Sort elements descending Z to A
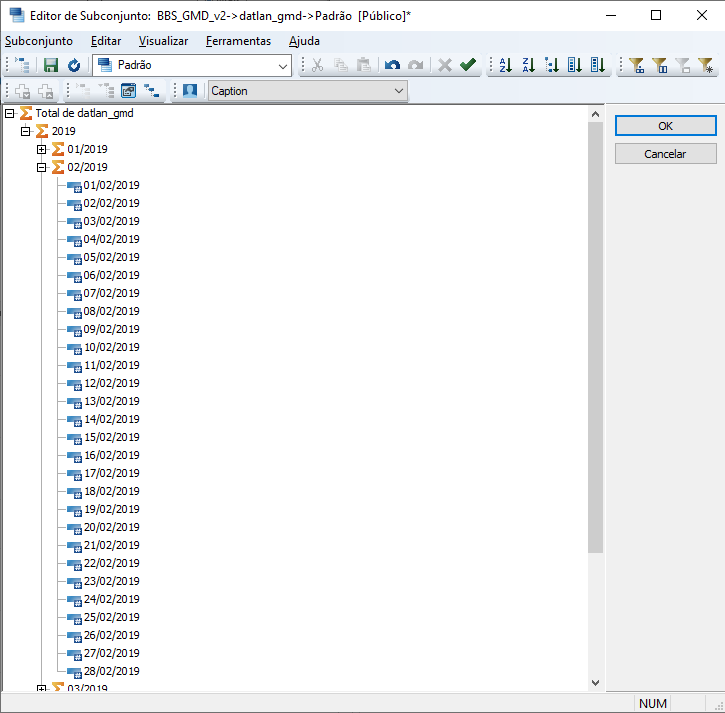 [528, 65]
